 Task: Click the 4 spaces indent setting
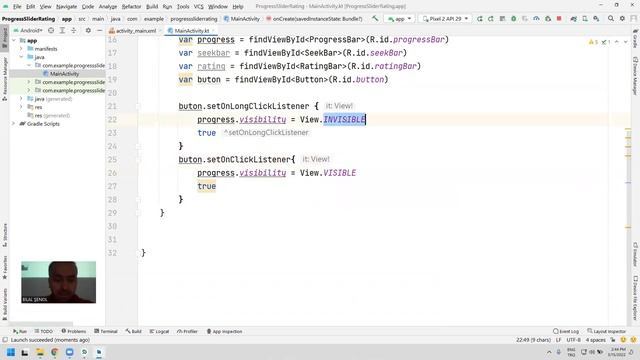click(x=596, y=340)
